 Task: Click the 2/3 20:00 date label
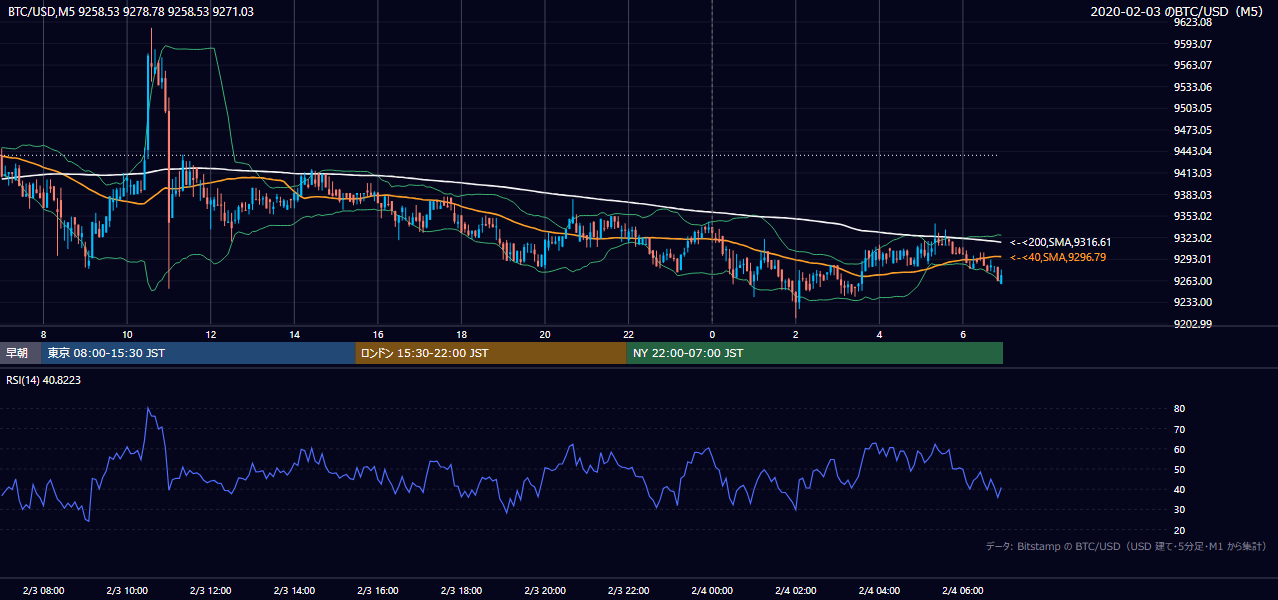[545, 591]
